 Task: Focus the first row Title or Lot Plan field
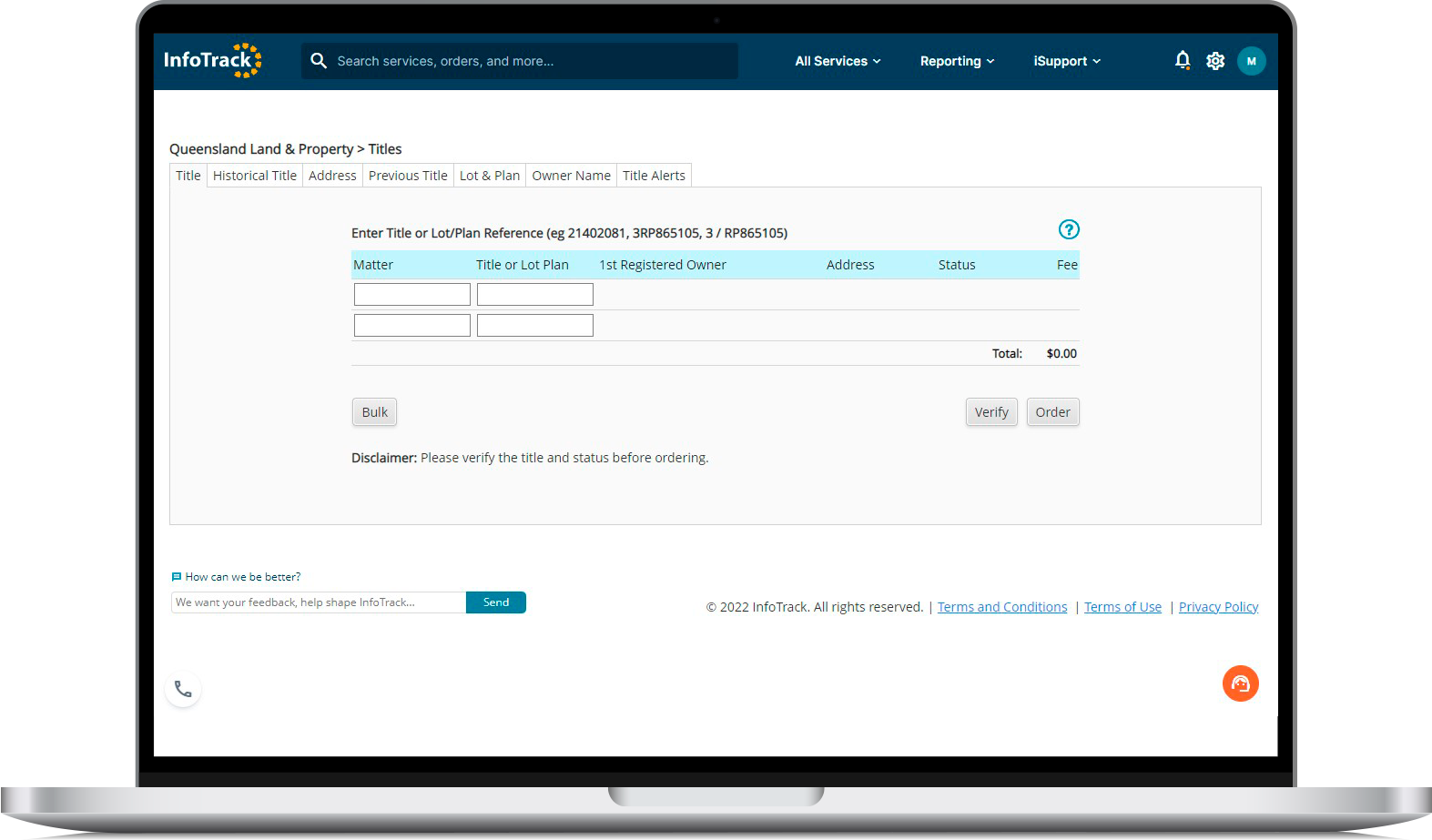535,294
